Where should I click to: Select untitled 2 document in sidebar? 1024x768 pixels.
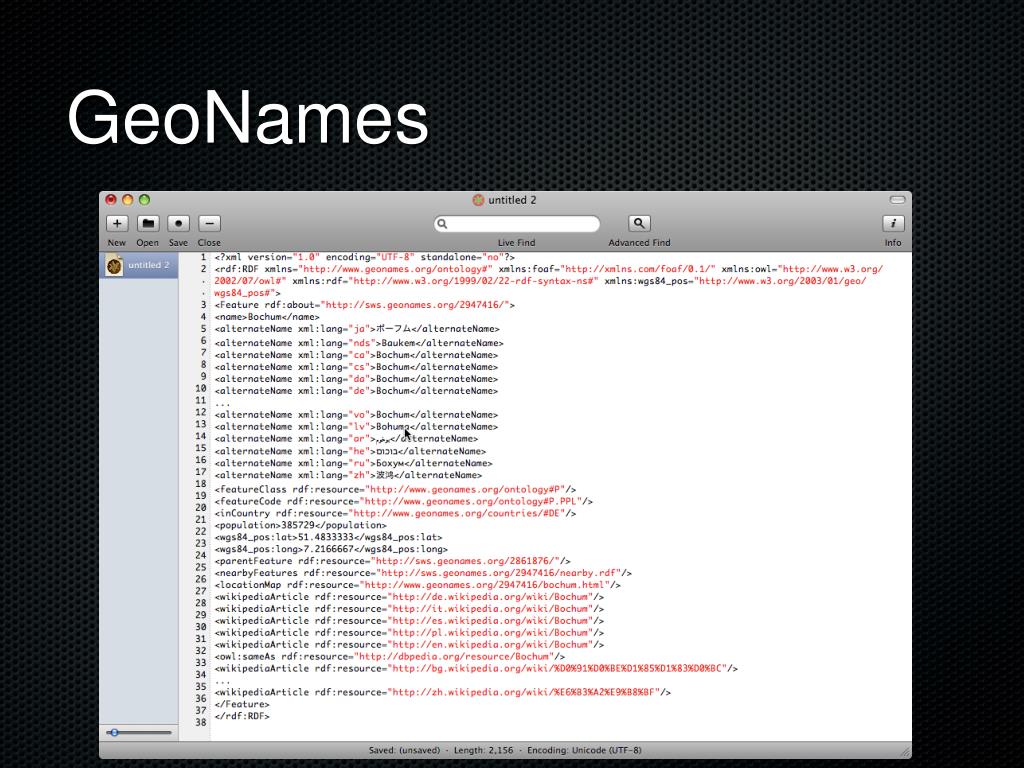(x=138, y=265)
